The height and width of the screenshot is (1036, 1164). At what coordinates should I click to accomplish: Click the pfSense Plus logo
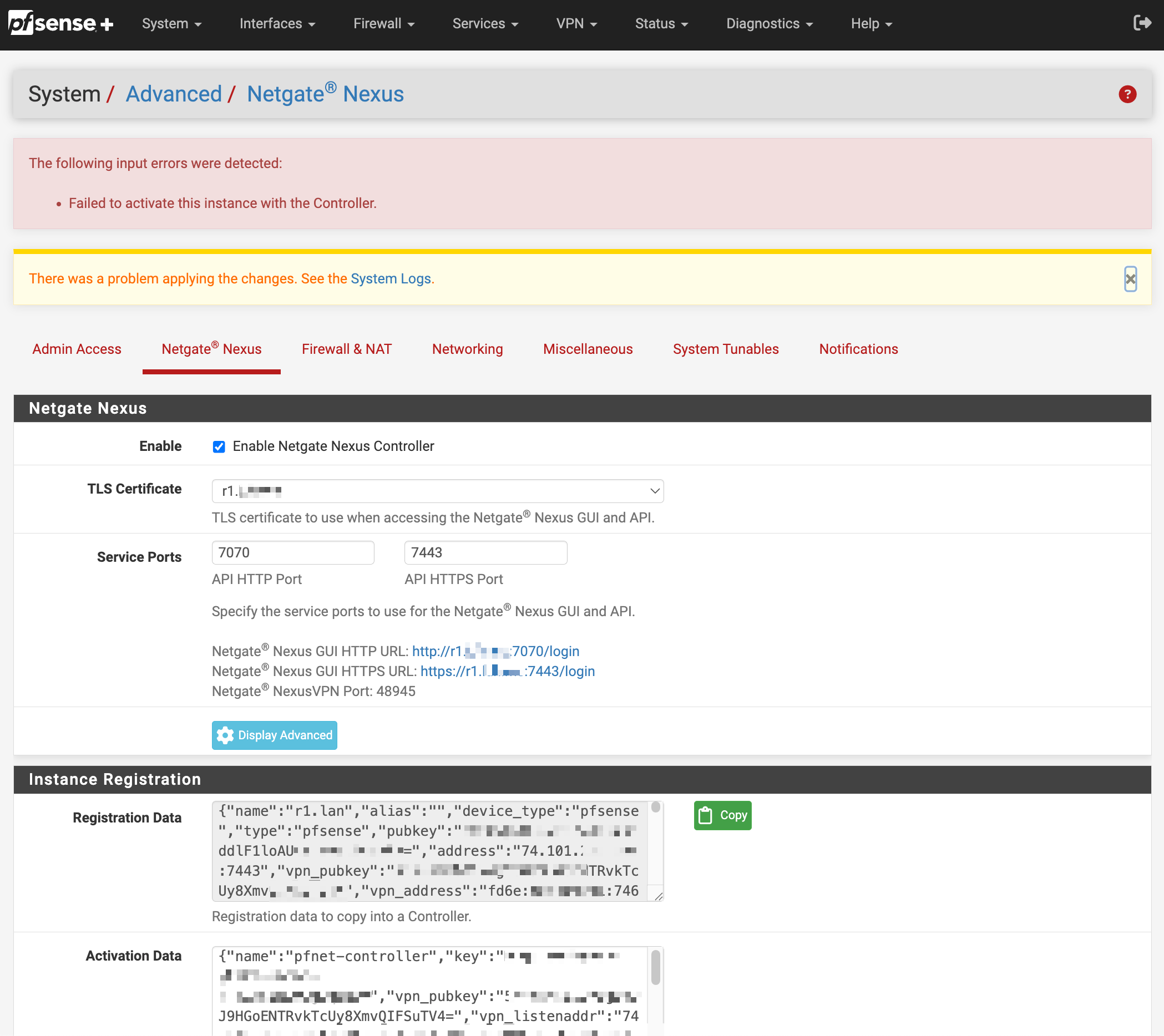click(x=60, y=23)
